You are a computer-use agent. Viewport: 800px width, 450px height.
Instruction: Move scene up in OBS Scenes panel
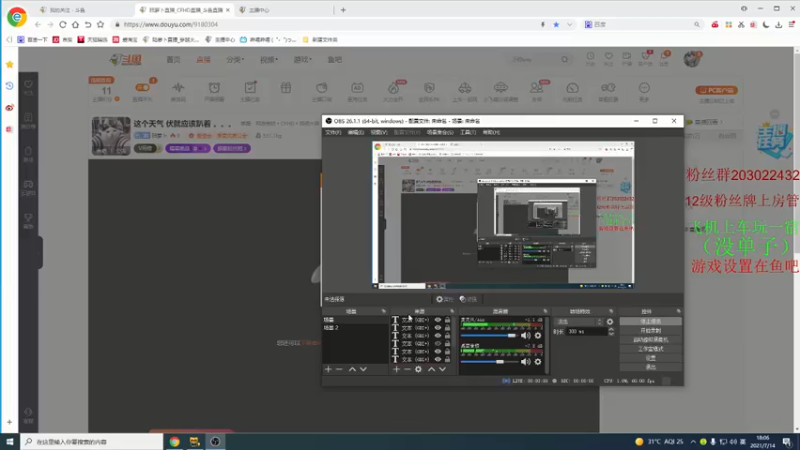[352, 369]
